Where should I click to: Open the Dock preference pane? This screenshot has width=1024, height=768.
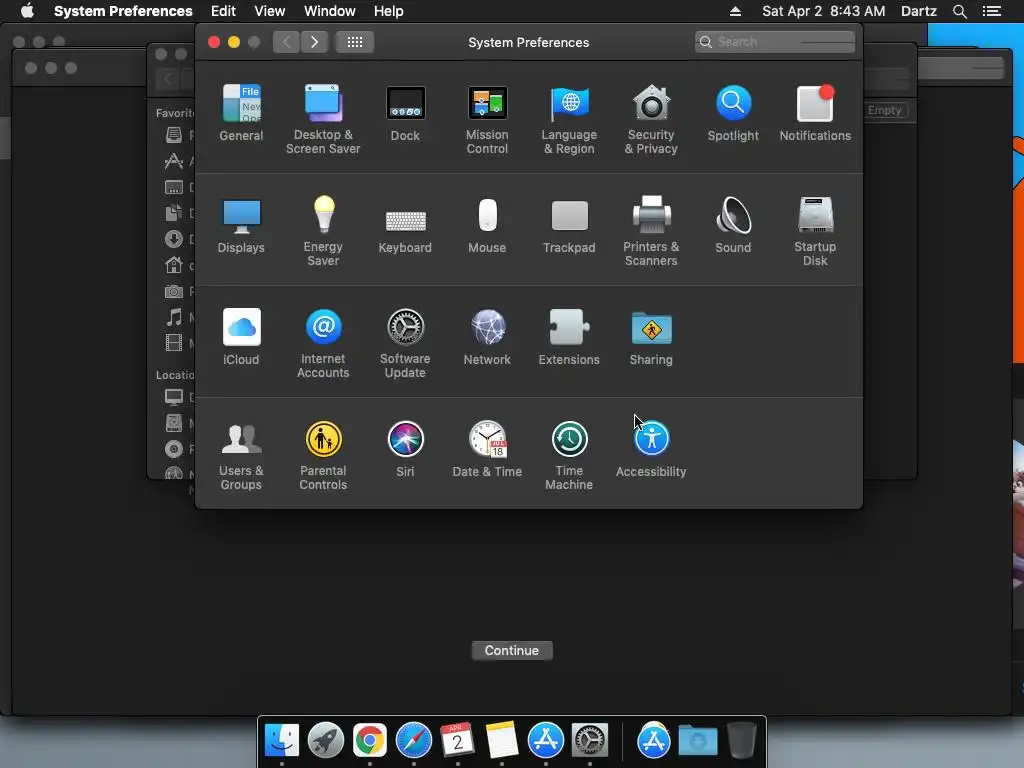405,112
